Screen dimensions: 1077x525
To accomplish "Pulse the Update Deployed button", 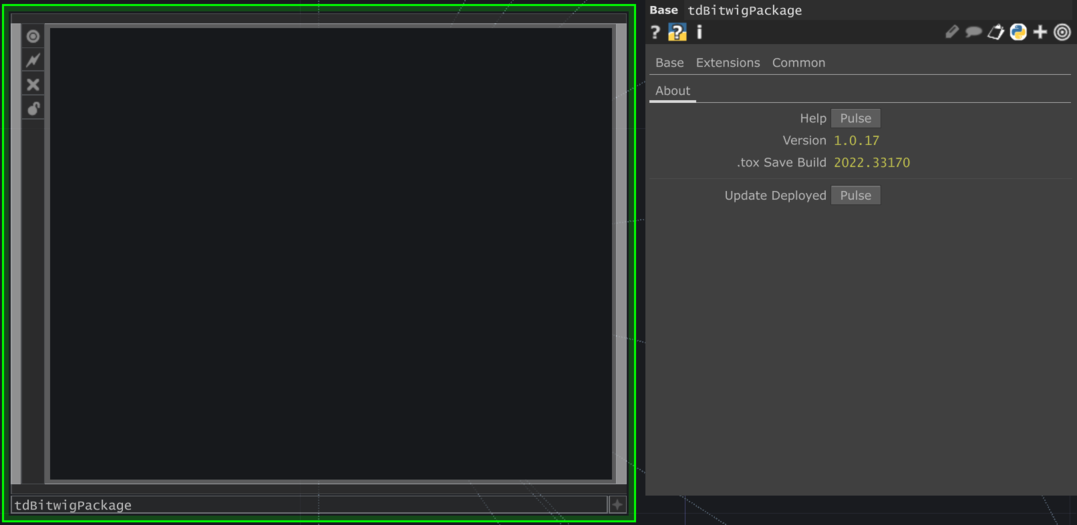I will coord(855,195).
